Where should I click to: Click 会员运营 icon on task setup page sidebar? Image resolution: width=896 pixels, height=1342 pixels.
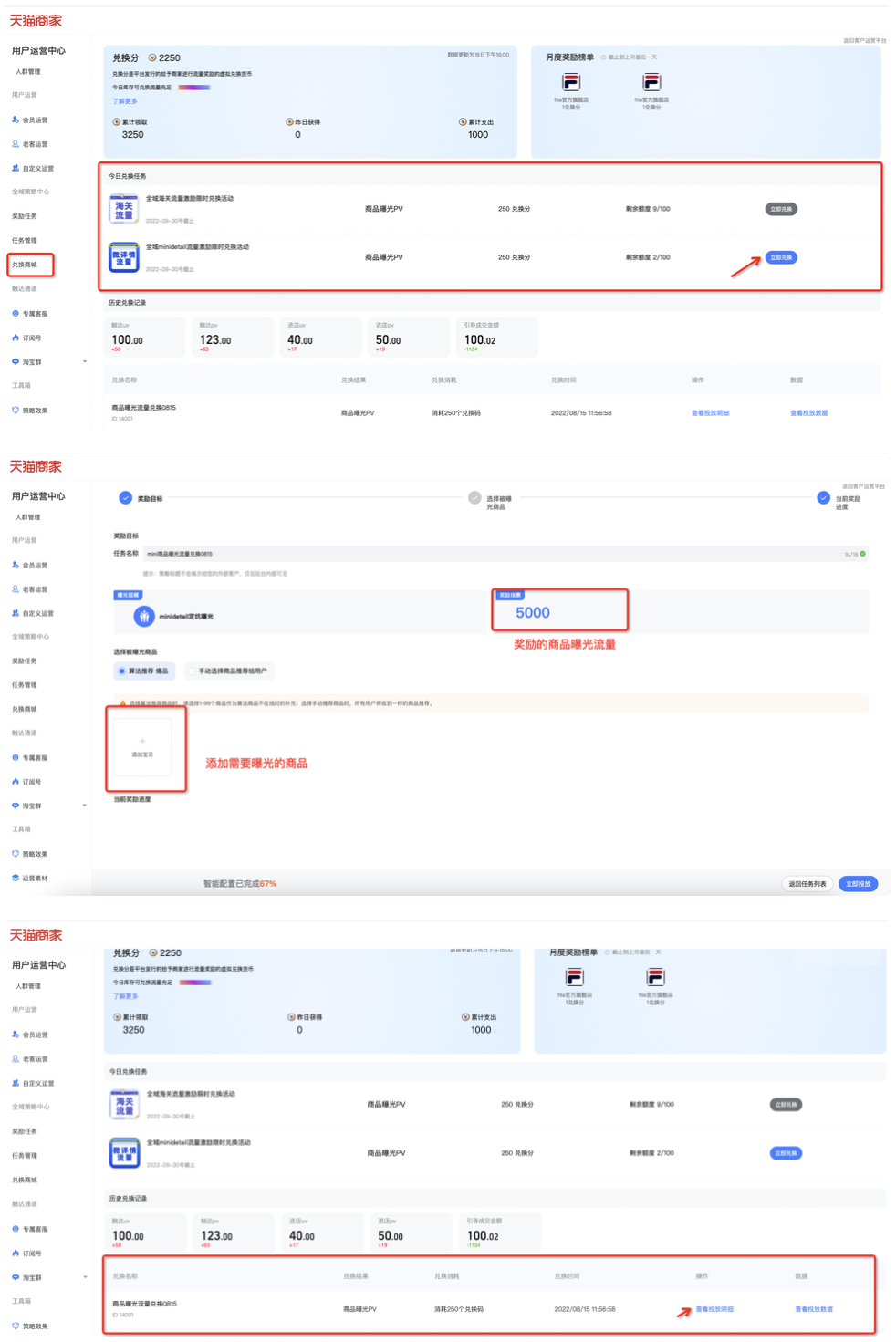[16, 565]
